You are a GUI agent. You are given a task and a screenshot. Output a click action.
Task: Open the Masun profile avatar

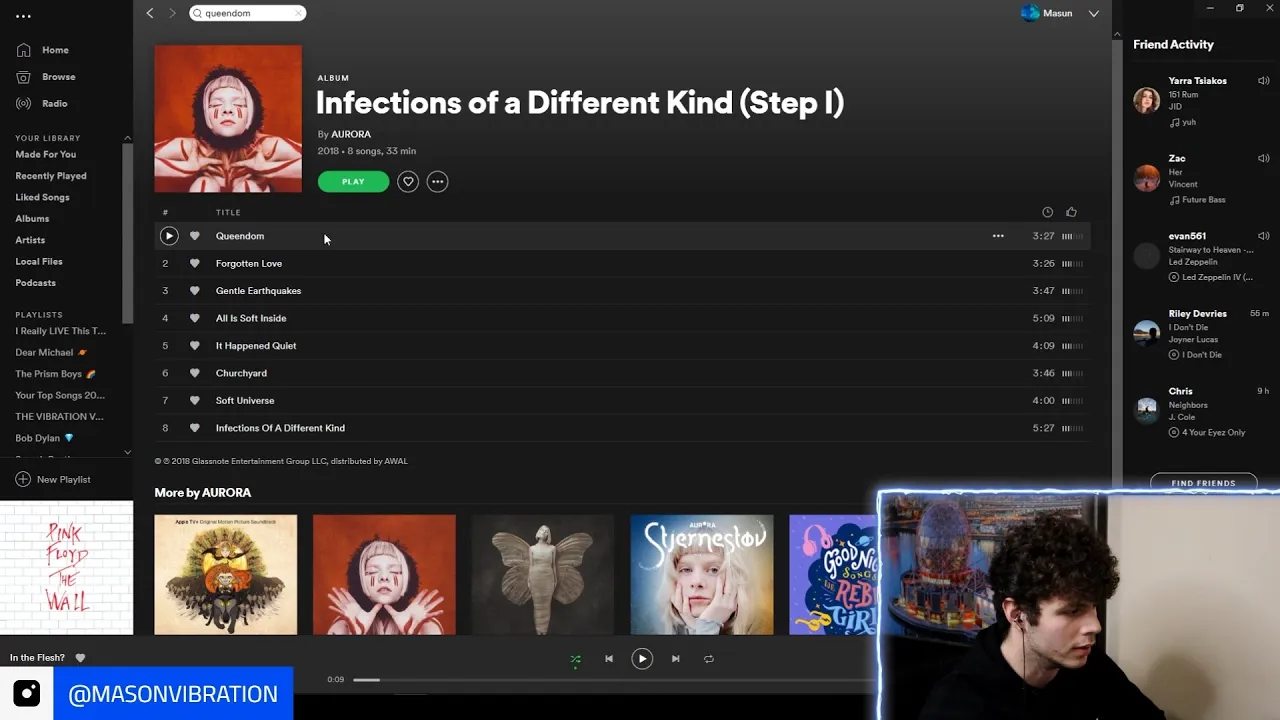click(x=1030, y=13)
